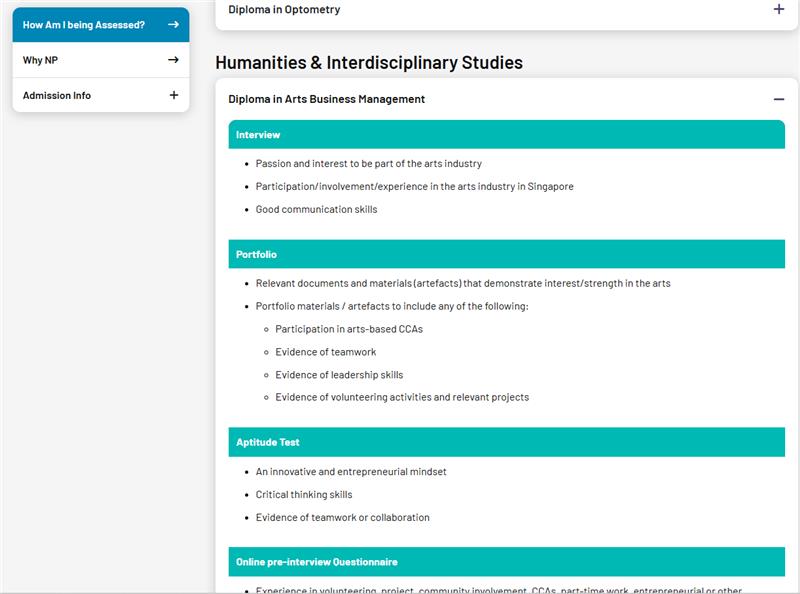
Task: Click An innovative and entrepreneurial mindset text
Action: coord(351,472)
